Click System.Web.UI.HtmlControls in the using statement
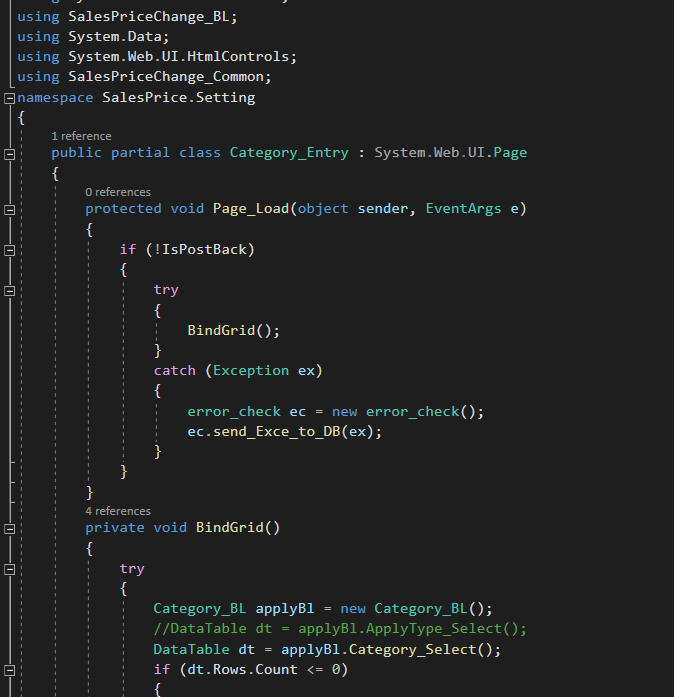674x697 pixels. pos(178,56)
